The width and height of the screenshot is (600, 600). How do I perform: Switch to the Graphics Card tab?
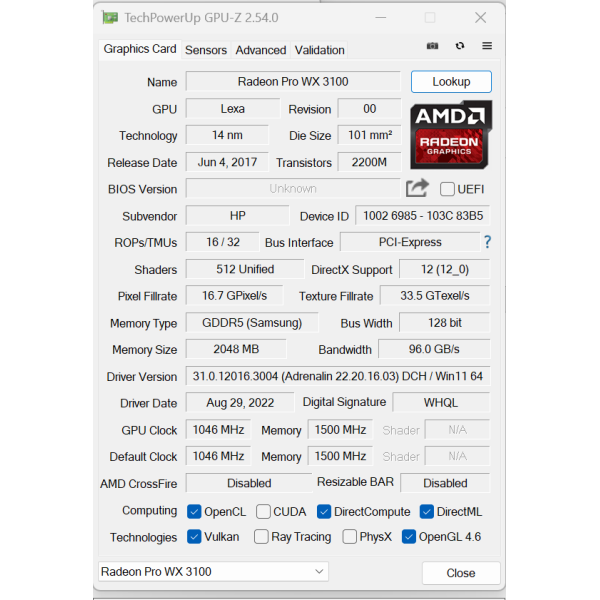click(x=140, y=49)
